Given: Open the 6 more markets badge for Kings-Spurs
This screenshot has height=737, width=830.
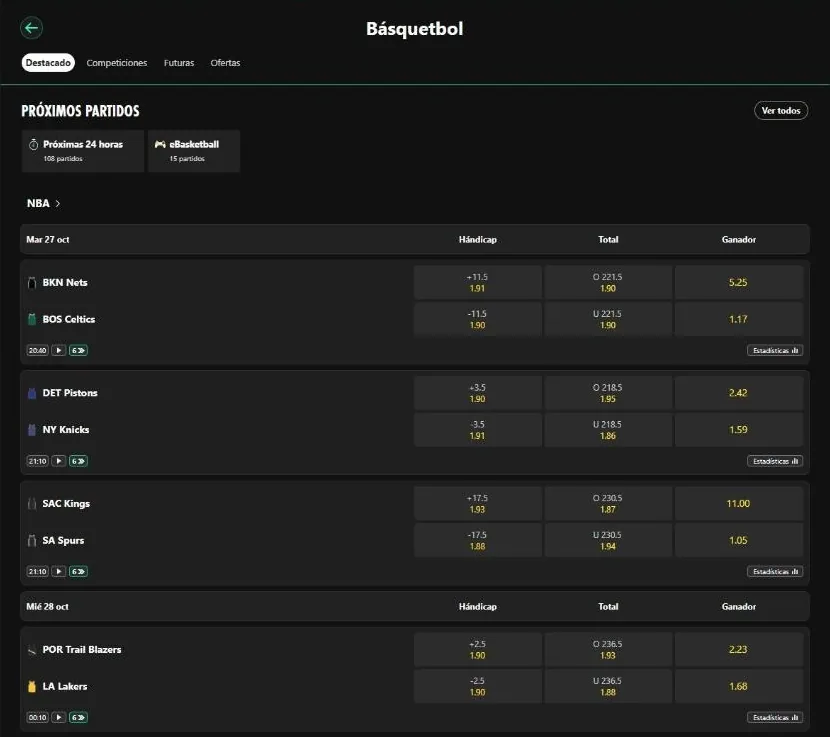Looking at the screenshot, I should 78,571.
